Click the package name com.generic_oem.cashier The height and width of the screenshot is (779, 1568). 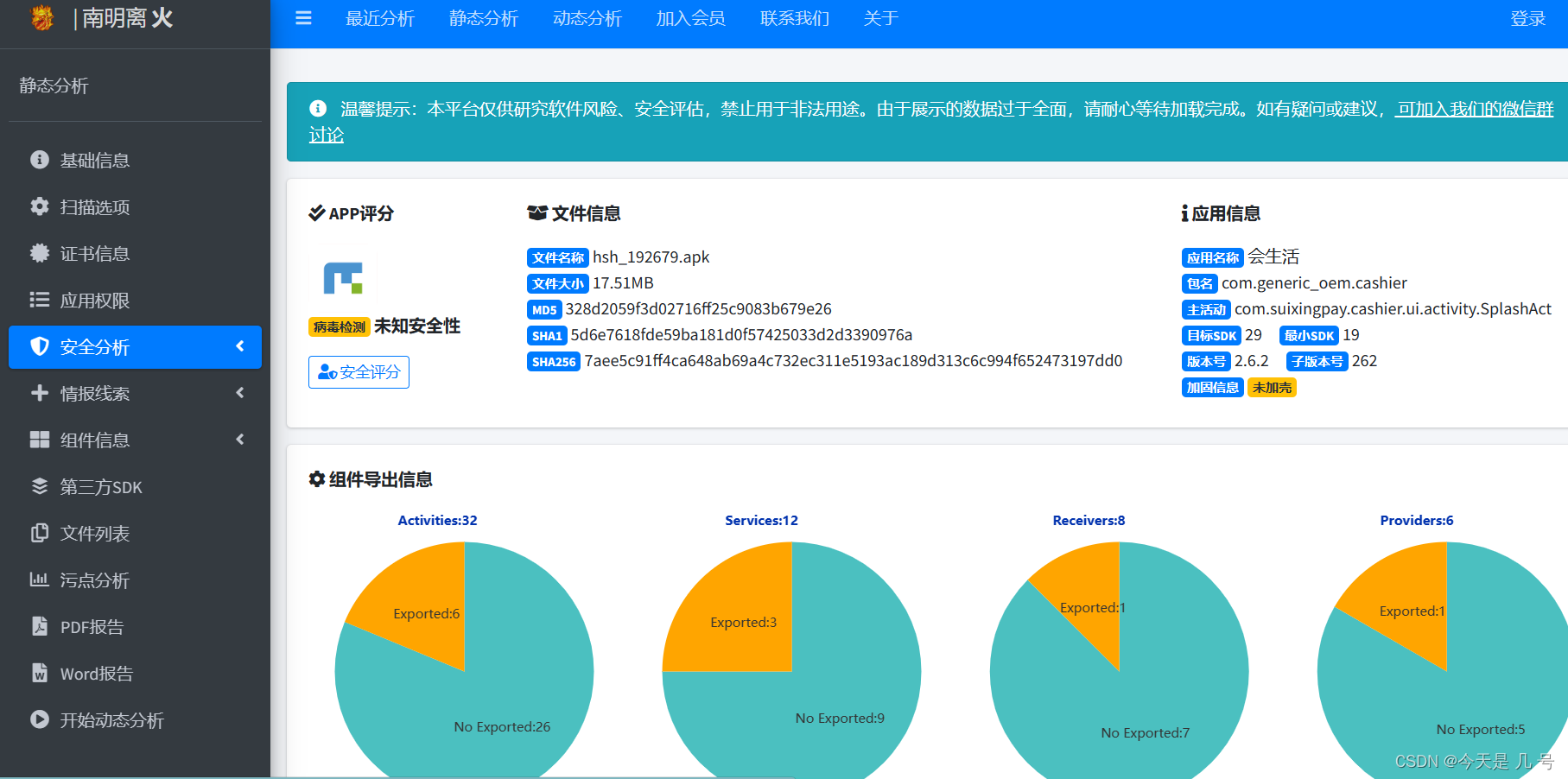(x=1314, y=283)
